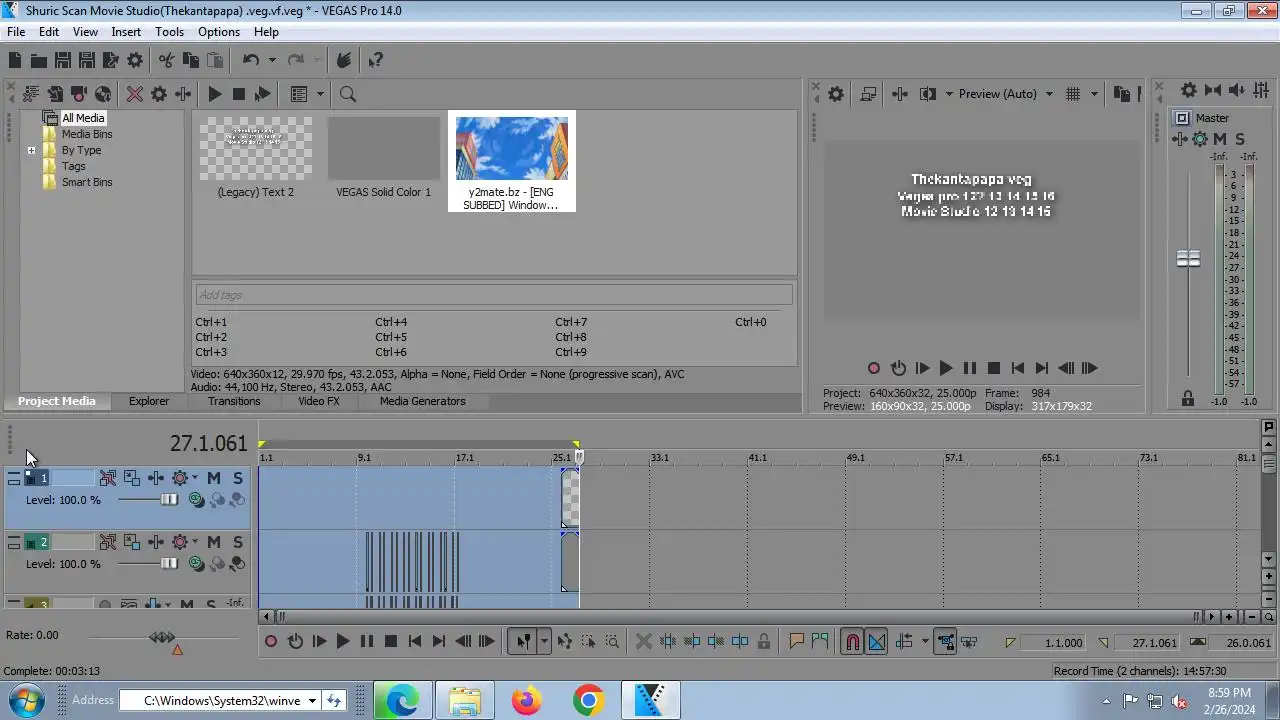1280x720 pixels.
Task: Open track 1 automation settings dropdown arrow
Action: pos(194,478)
